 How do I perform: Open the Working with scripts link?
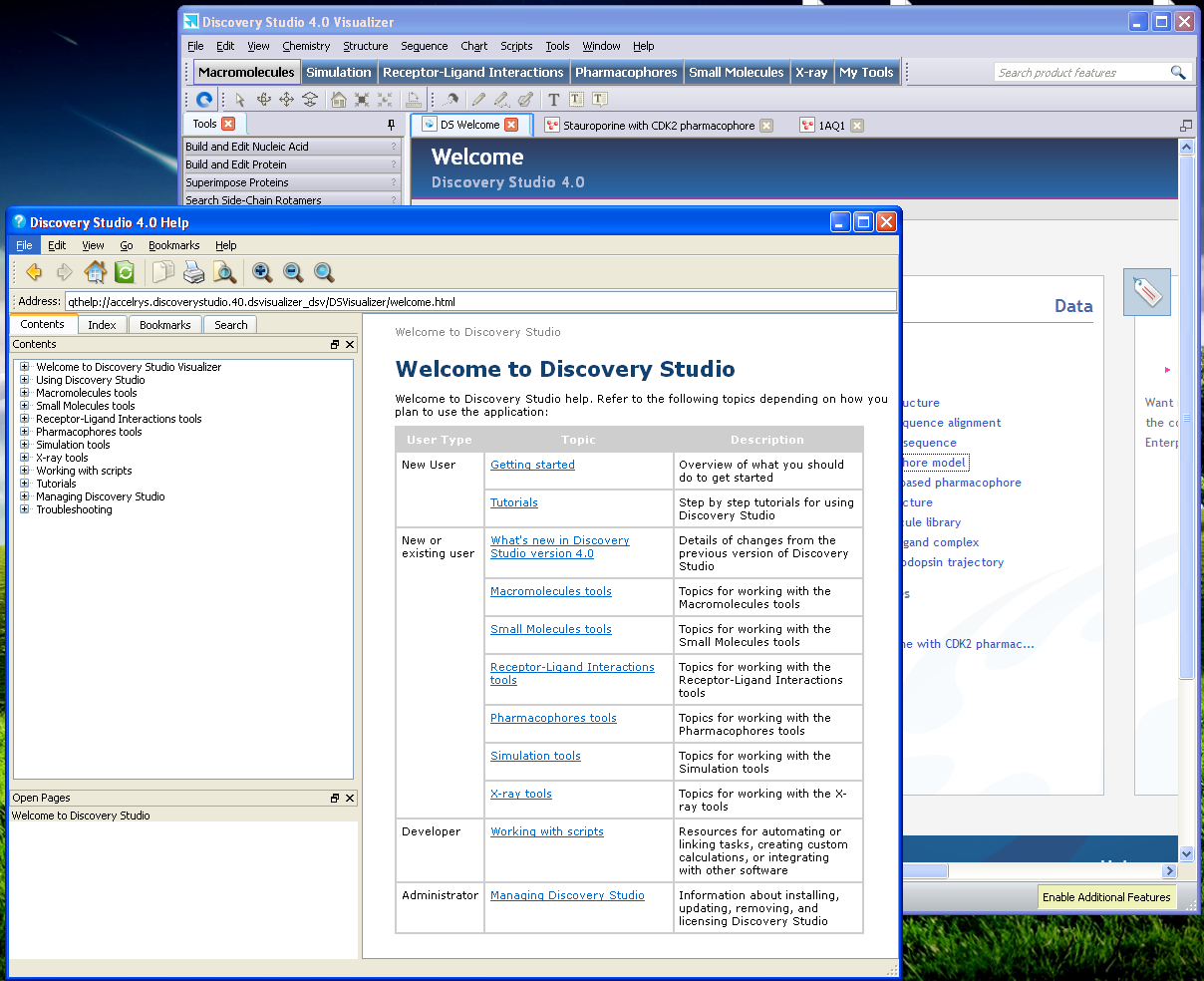click(x=547, y=831)
